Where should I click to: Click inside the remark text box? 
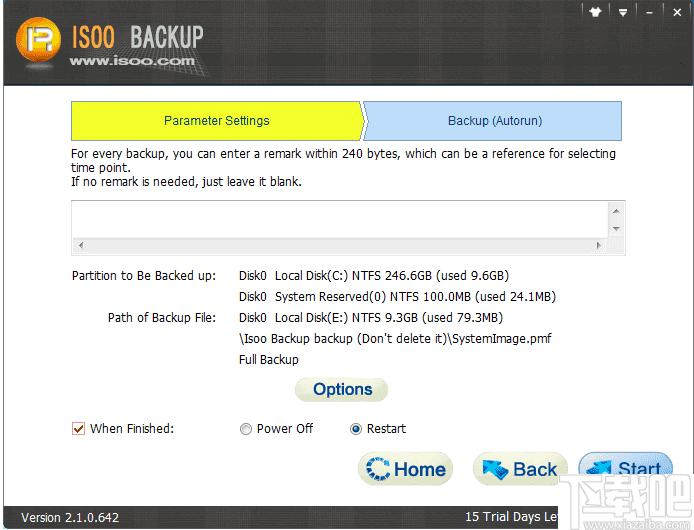[340, 220]
